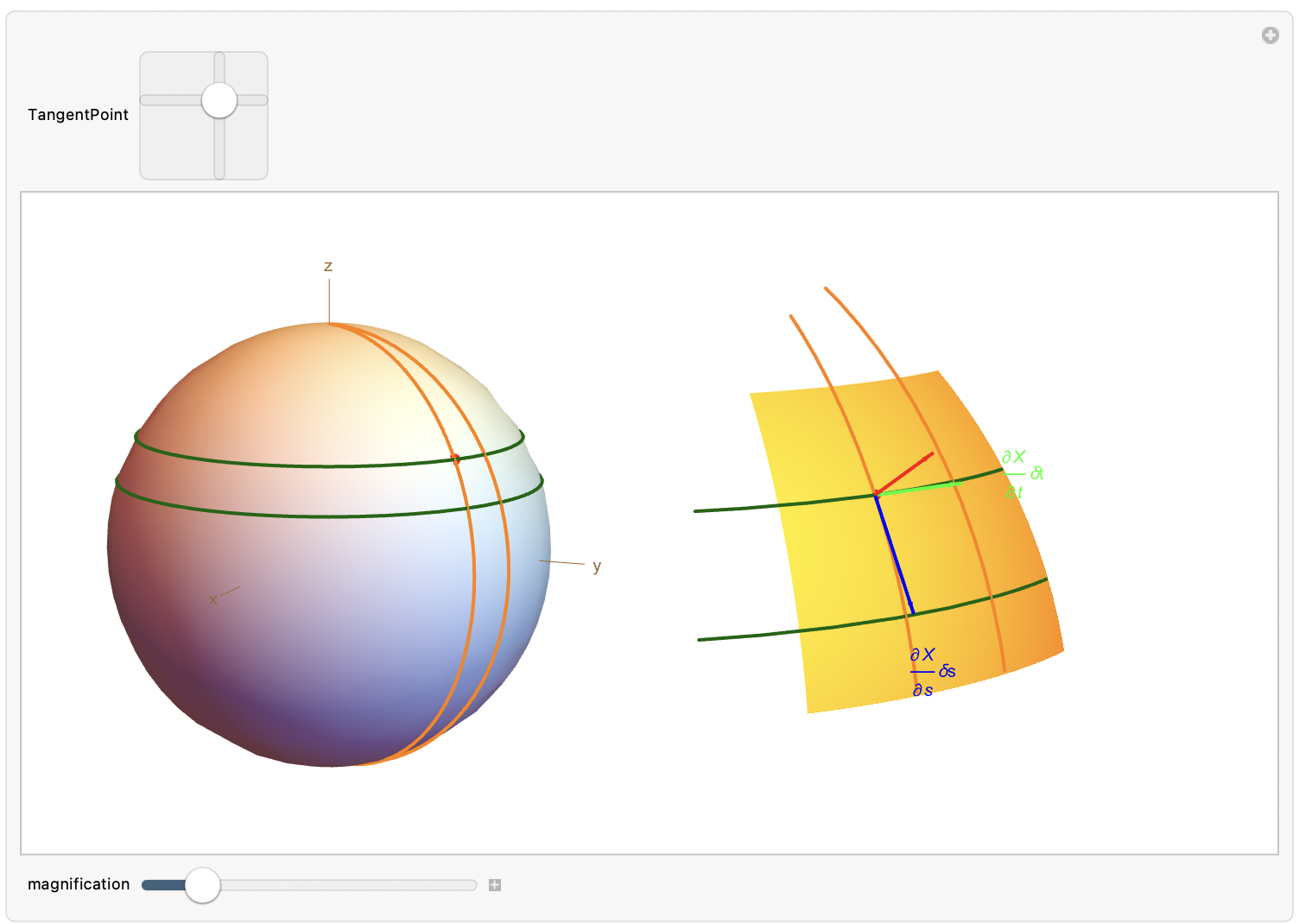This screenshot has width=1299, height=924.
Task: Click the blue ∂X/∂s δs label
Action: tap(932, 672)
